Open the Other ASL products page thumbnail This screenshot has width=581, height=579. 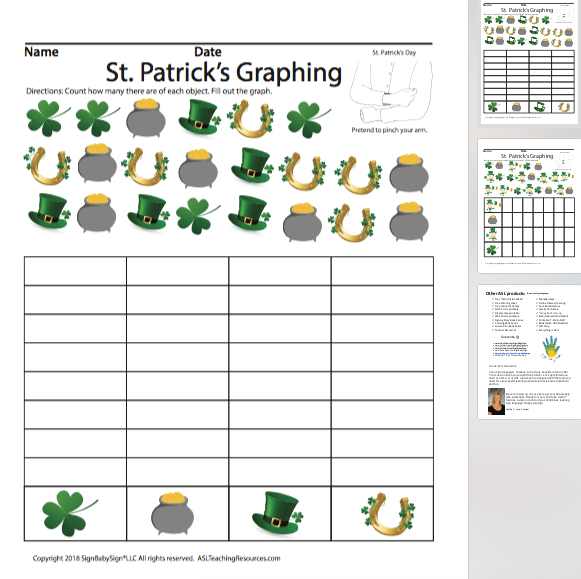[529, 352]
